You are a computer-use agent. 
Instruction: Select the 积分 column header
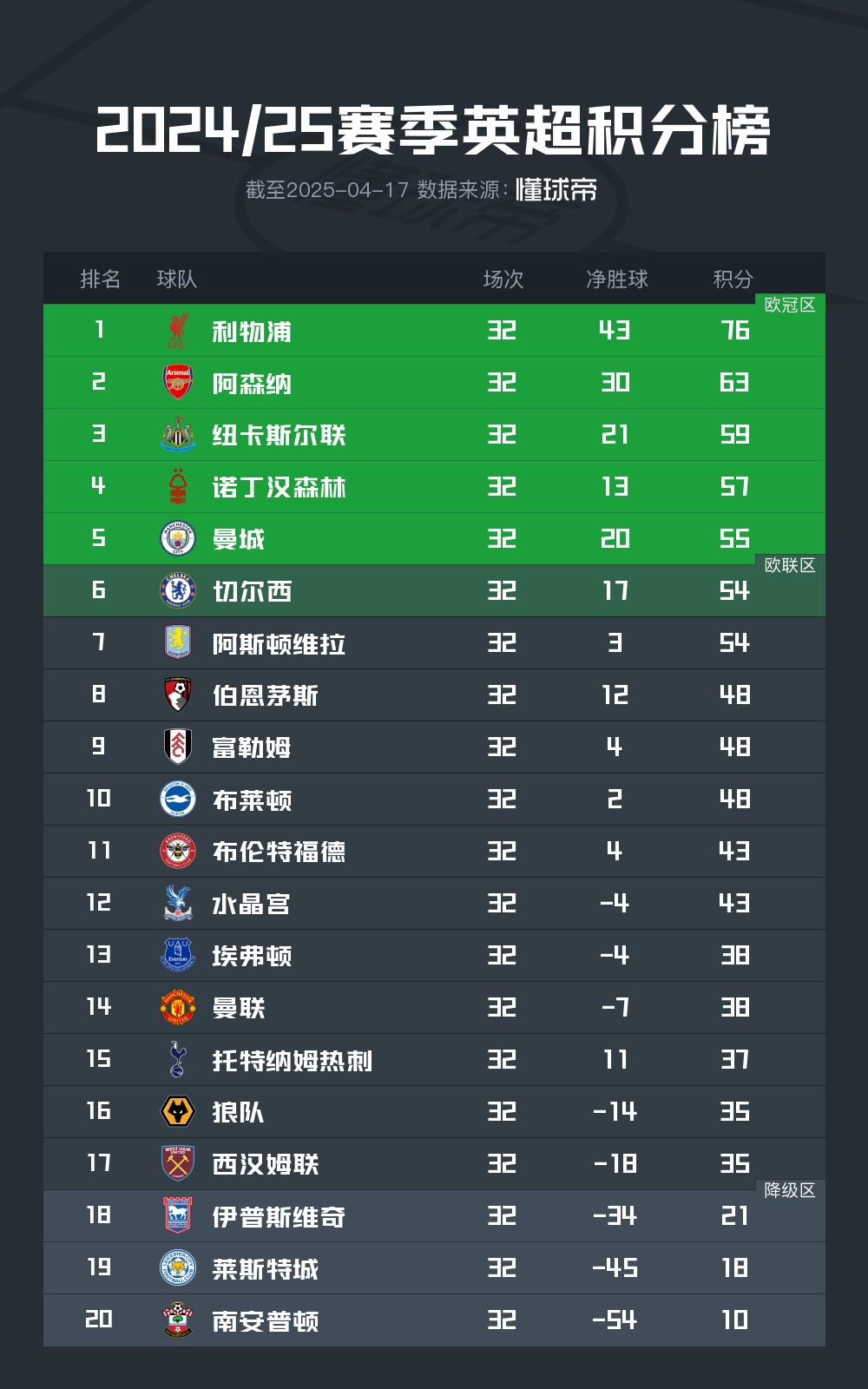click(x=733, y=279)
